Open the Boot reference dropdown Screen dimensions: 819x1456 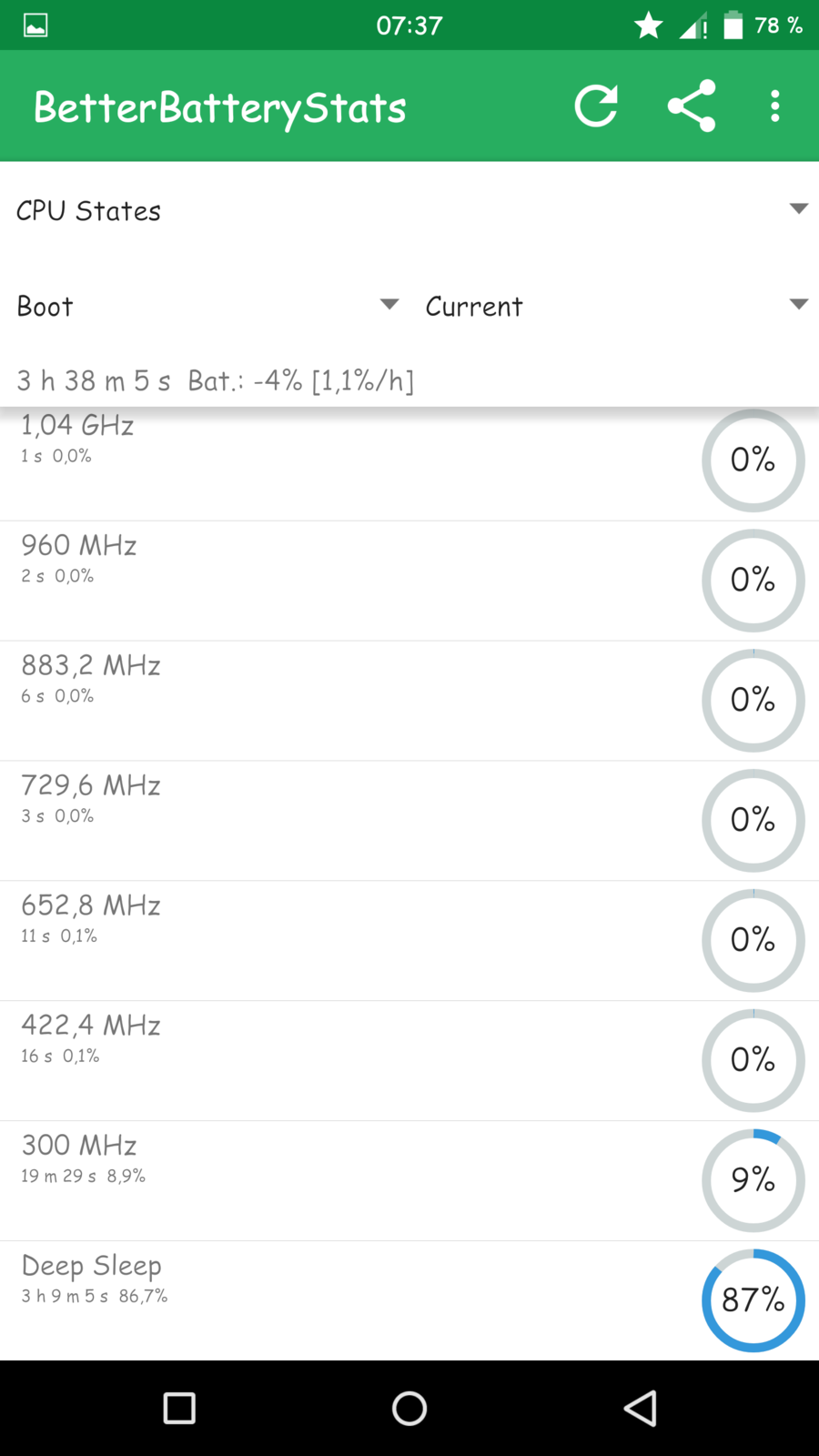click(207, 306)
